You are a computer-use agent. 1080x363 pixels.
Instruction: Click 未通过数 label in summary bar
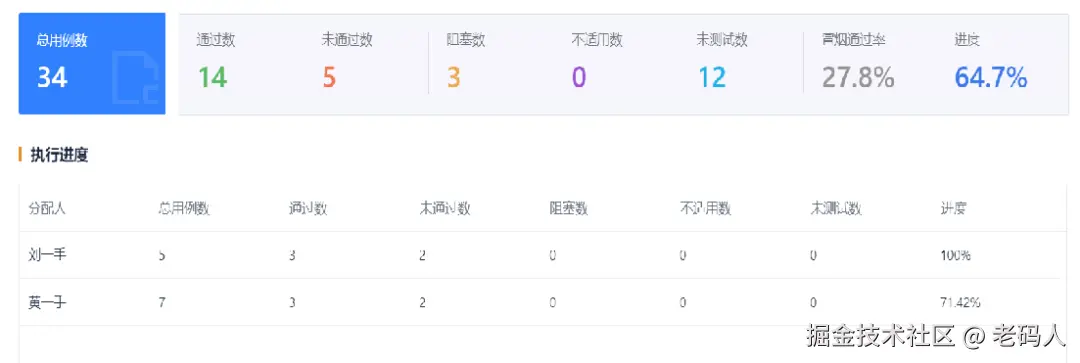click(347, 40)
